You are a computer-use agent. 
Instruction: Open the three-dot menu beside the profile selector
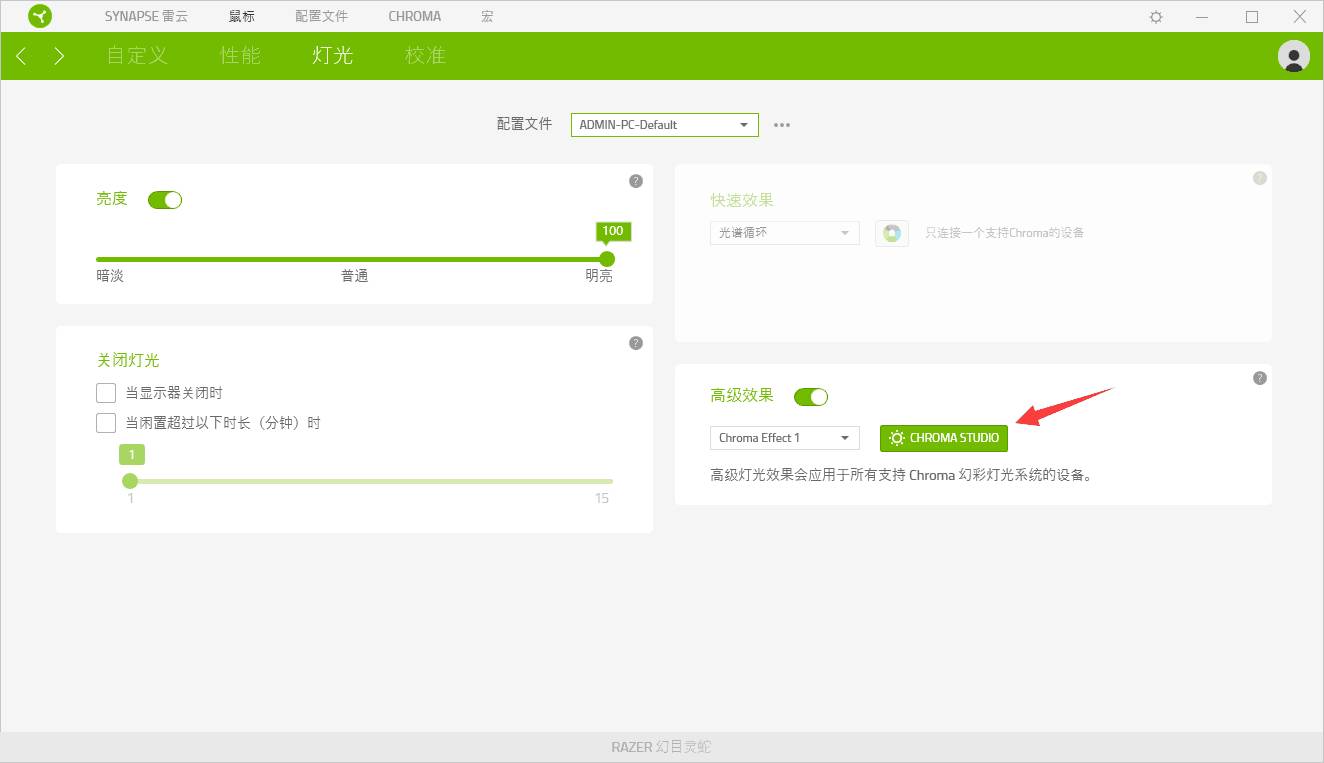(x=781, y=124)
